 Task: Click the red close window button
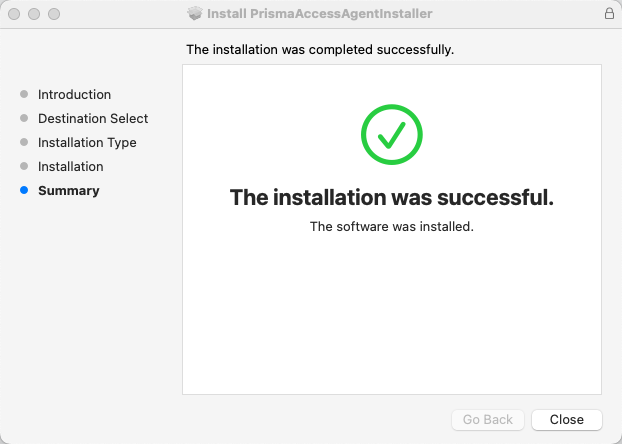(14, 14)
